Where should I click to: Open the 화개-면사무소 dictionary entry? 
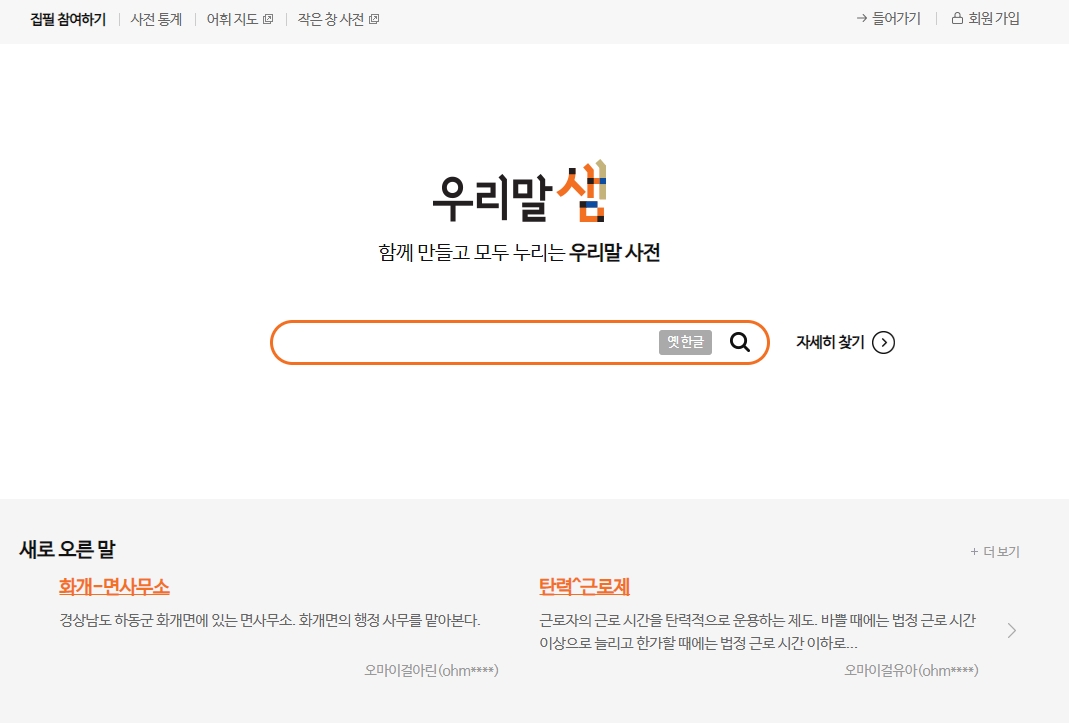113,587
